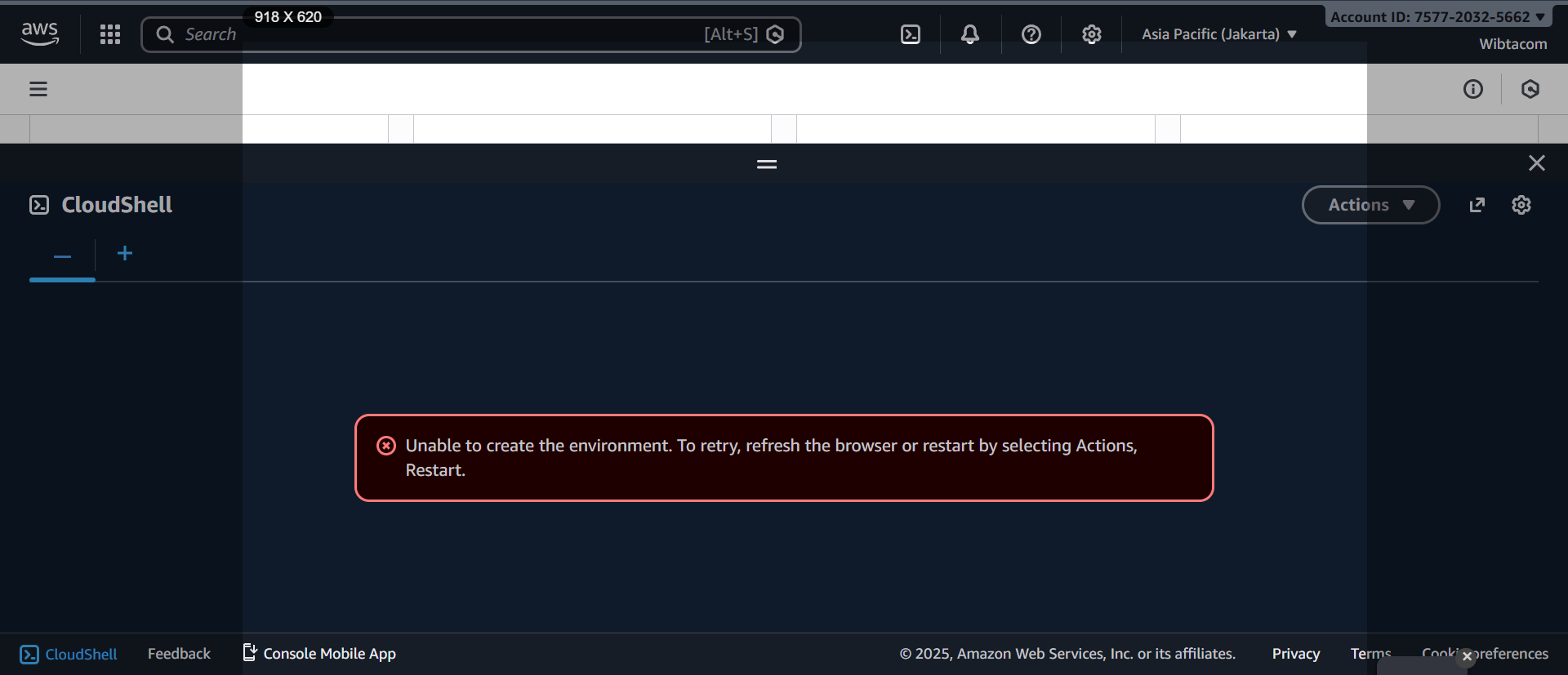Expand the Account ID menu
The image size is (1568, 675).
coord(1437,16)
